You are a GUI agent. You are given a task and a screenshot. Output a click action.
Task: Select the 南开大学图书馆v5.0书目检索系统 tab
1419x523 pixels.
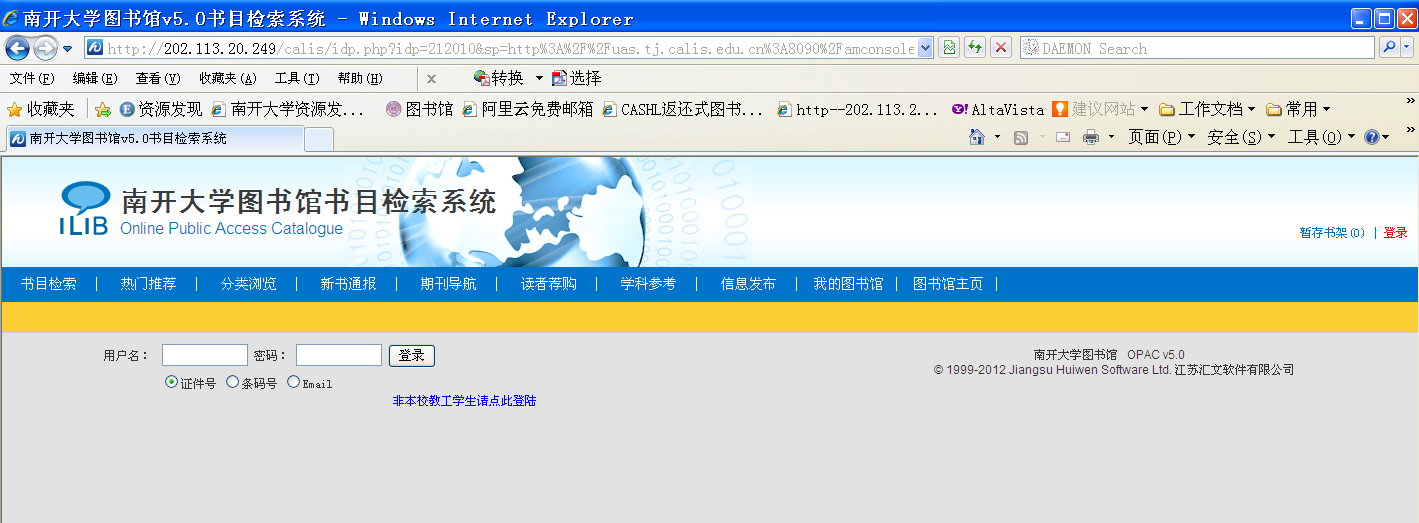pos(154,138)
